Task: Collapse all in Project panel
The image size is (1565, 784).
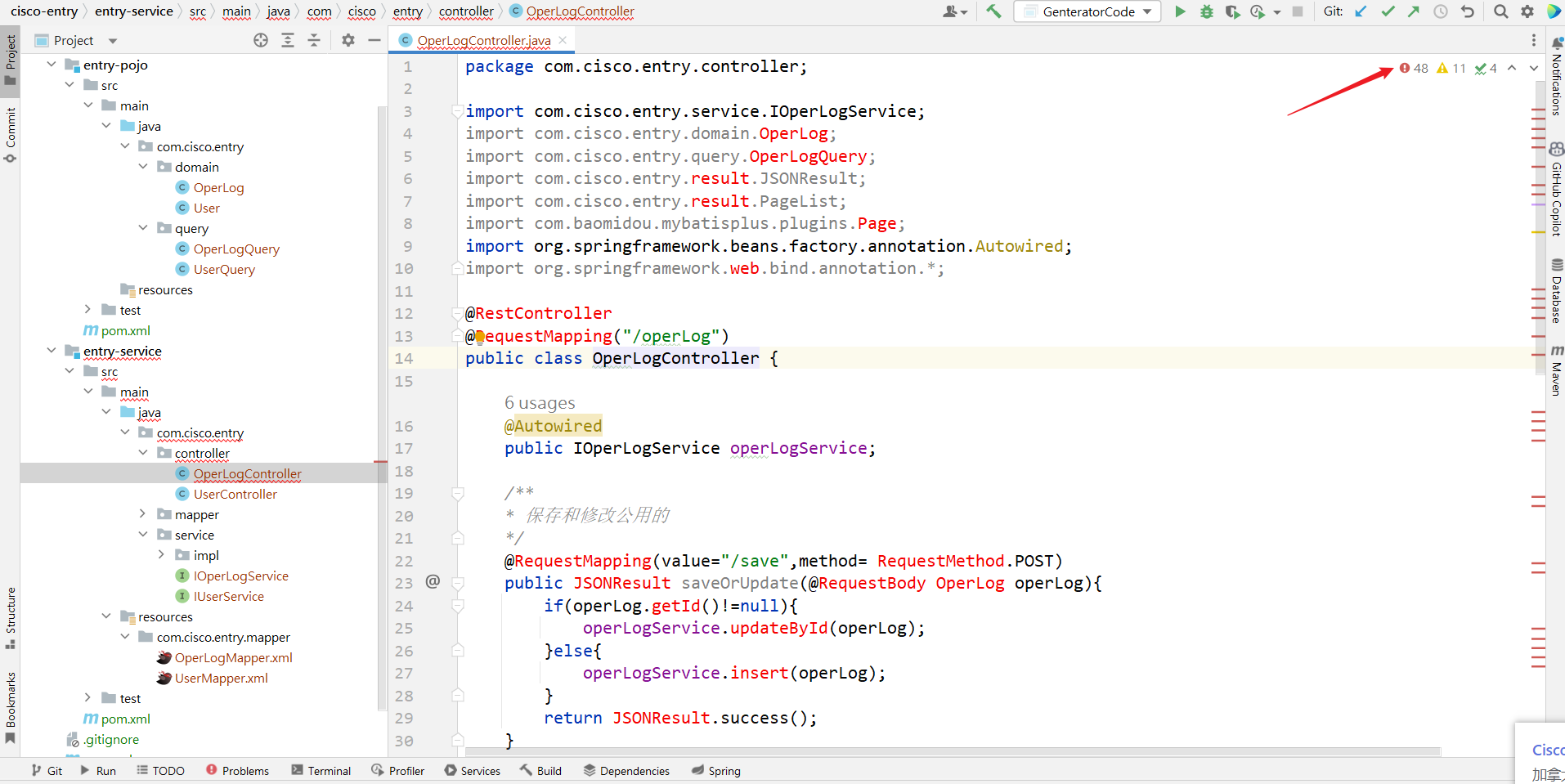Action: point(314,40)
